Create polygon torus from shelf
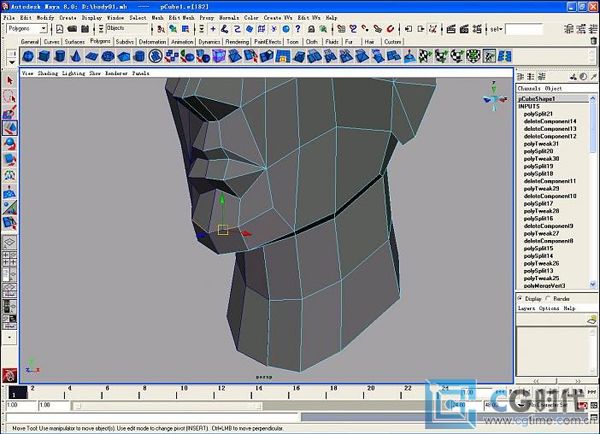The height and width of the screenshot is (434, 600). 108,57
